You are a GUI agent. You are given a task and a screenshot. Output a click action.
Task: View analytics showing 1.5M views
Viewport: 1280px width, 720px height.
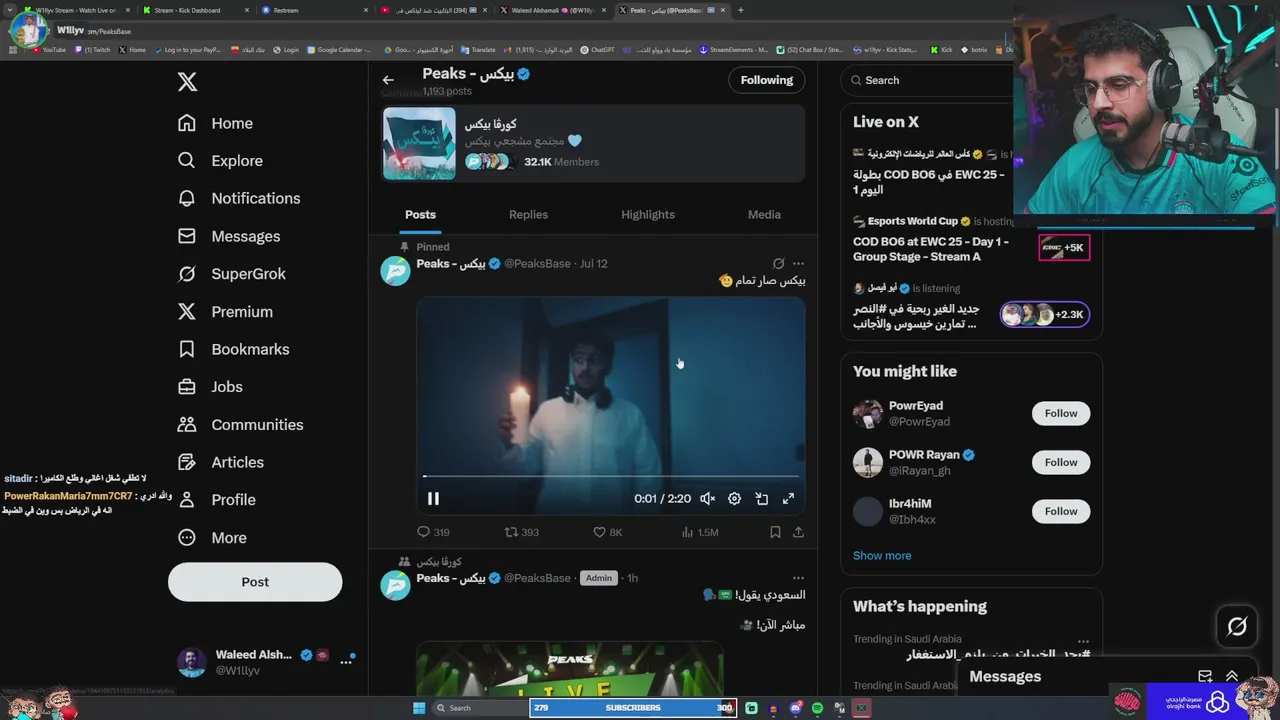(x=700, y=532)
